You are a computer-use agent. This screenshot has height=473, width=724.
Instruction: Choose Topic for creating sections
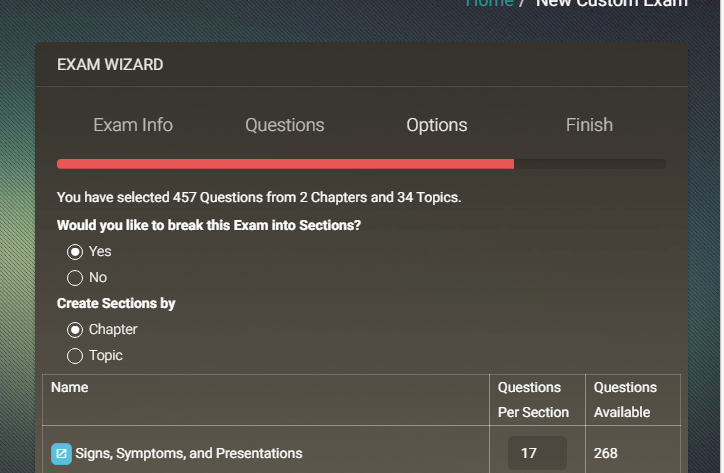[x=75, y=356]
